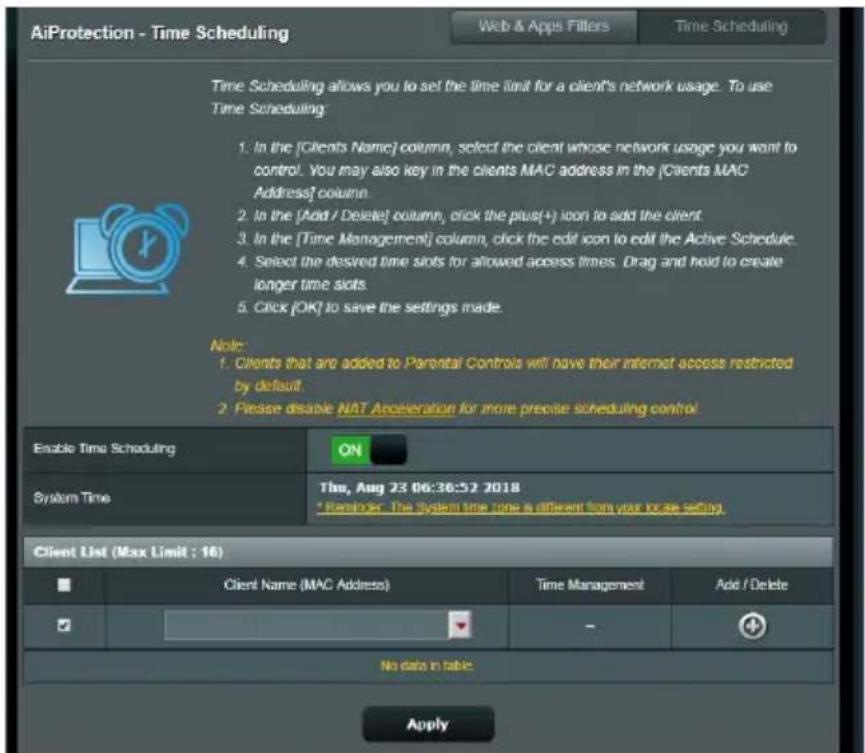Toggle the Enable Time Scheduling ON switch

[369, 450]
